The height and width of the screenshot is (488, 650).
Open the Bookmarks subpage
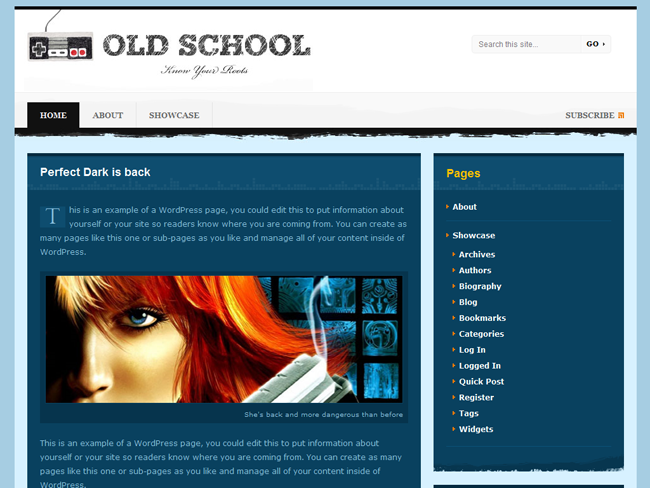[482, 318]
